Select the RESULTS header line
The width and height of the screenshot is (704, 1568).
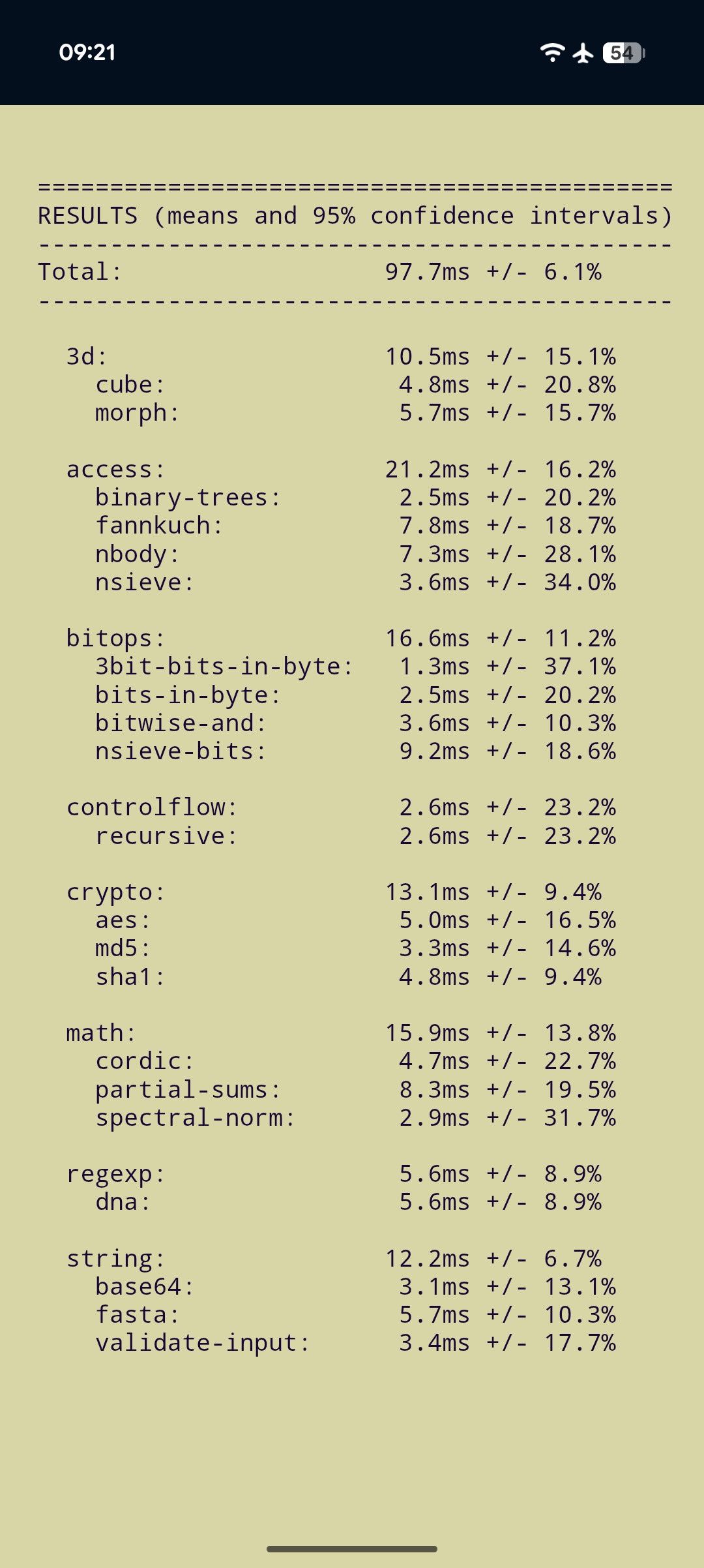(x=355, y=216)
